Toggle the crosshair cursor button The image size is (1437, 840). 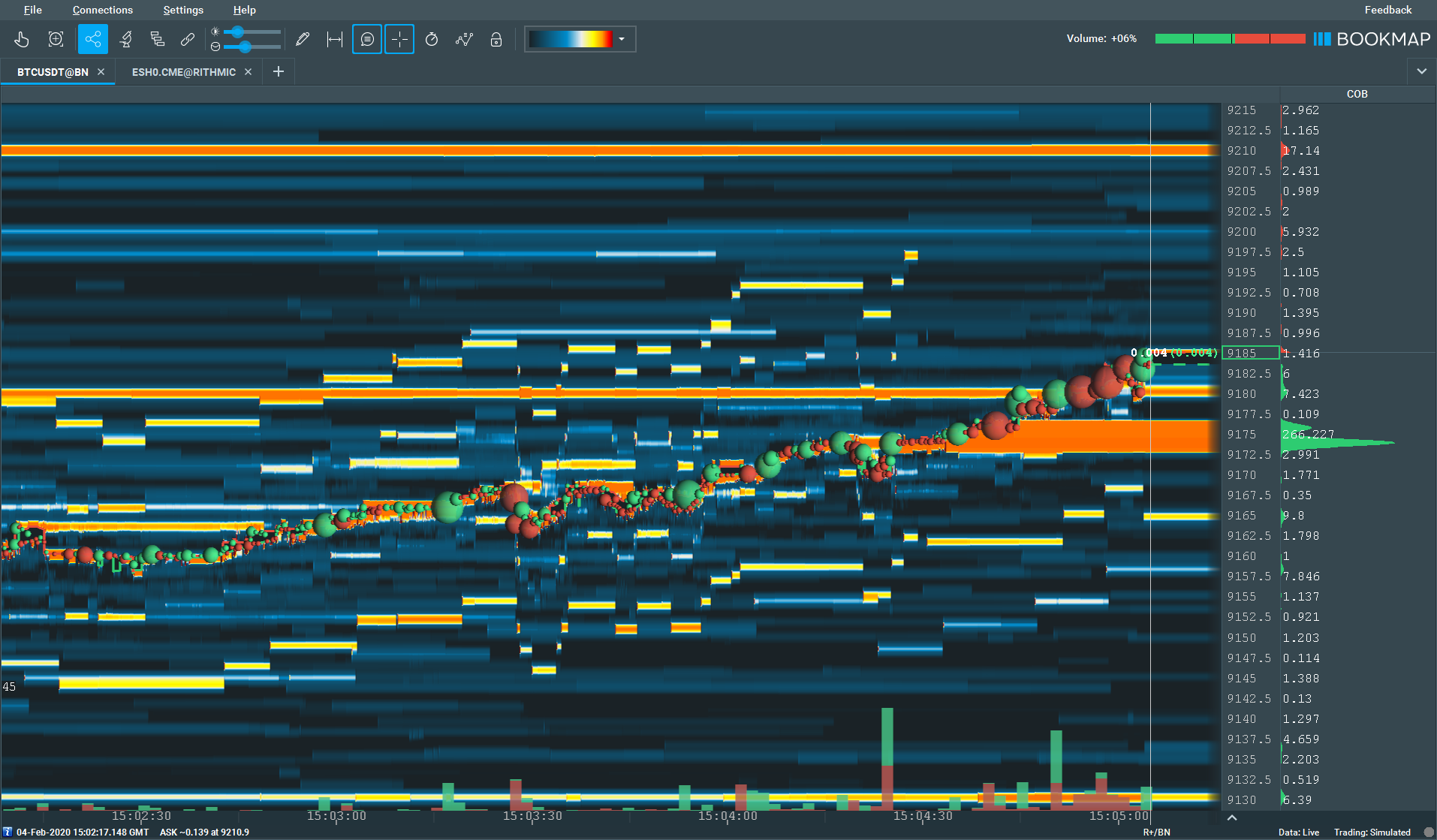pyautogui.click(x=399, y=39)
